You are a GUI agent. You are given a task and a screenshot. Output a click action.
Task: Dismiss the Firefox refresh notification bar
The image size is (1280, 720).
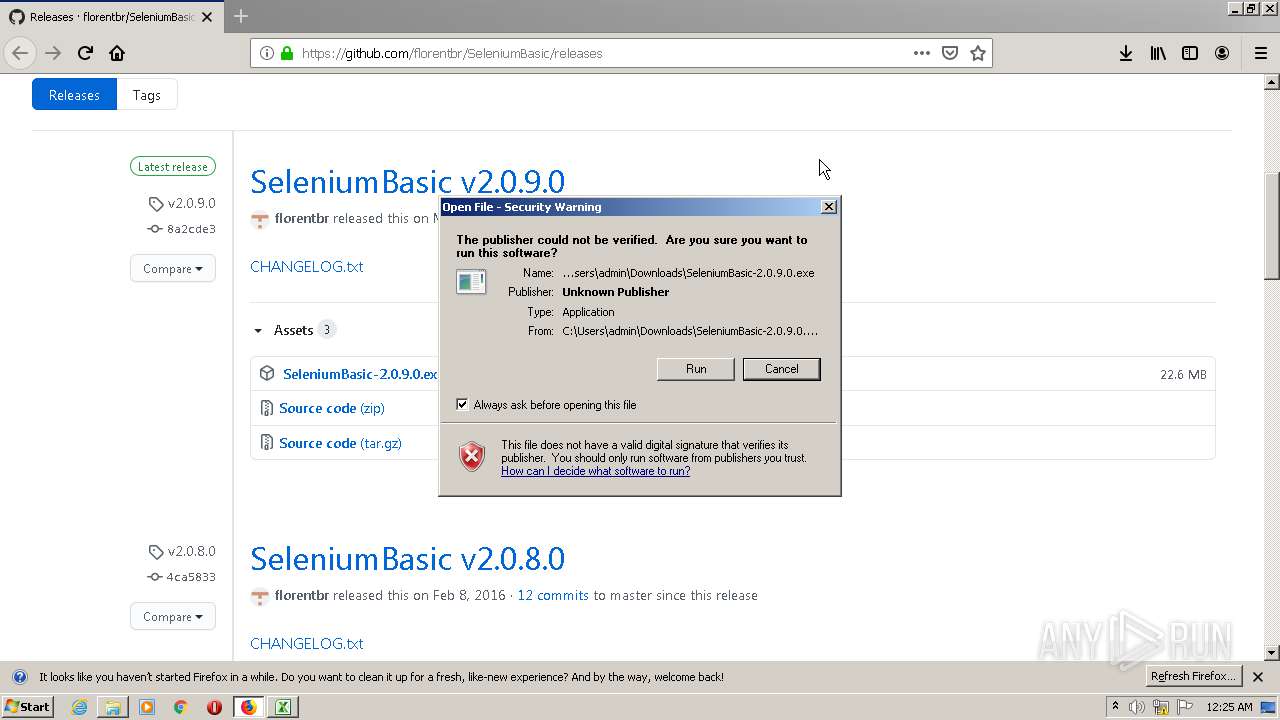click(1258, 677)
